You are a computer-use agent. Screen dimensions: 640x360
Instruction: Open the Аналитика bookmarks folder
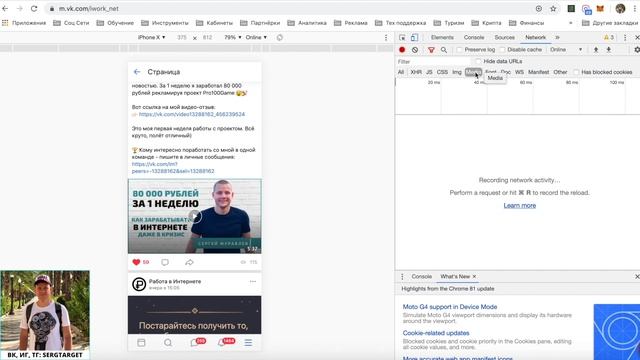pos(307,23)
